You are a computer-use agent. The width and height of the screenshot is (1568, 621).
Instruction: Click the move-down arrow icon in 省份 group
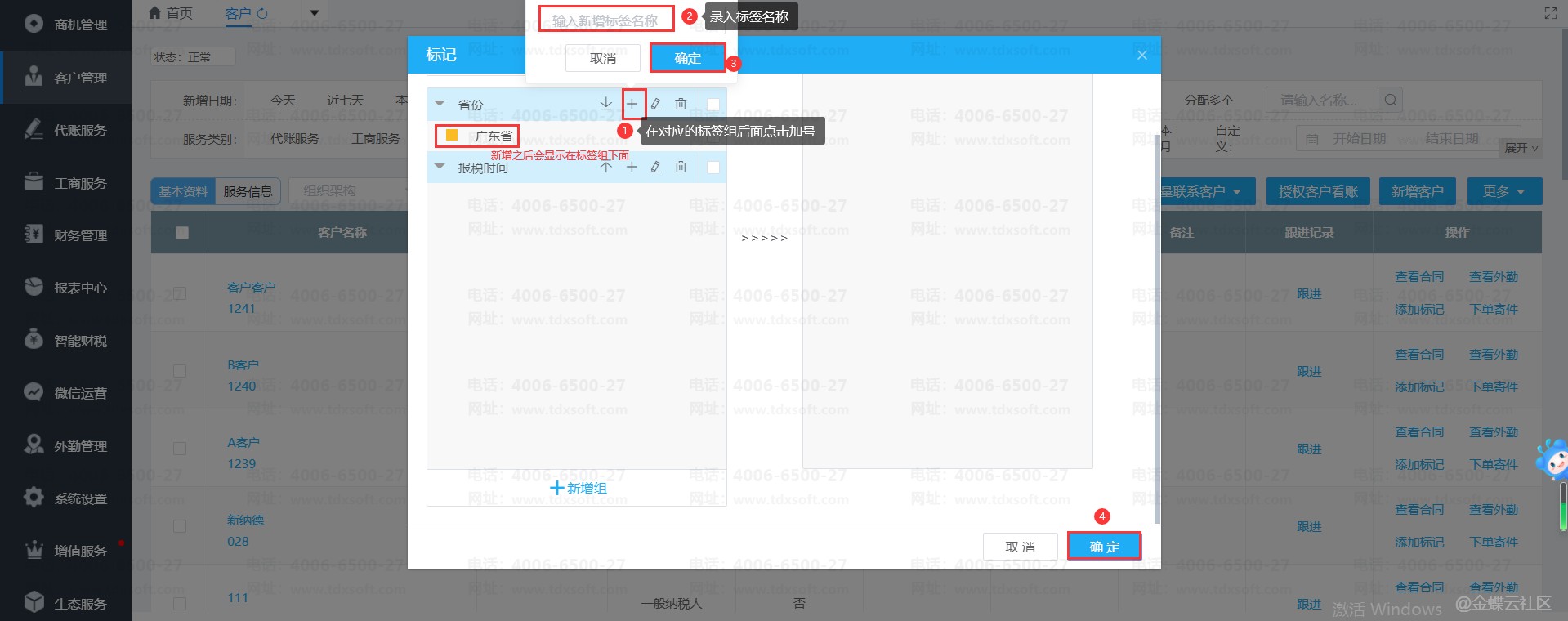tap(605, 104)
